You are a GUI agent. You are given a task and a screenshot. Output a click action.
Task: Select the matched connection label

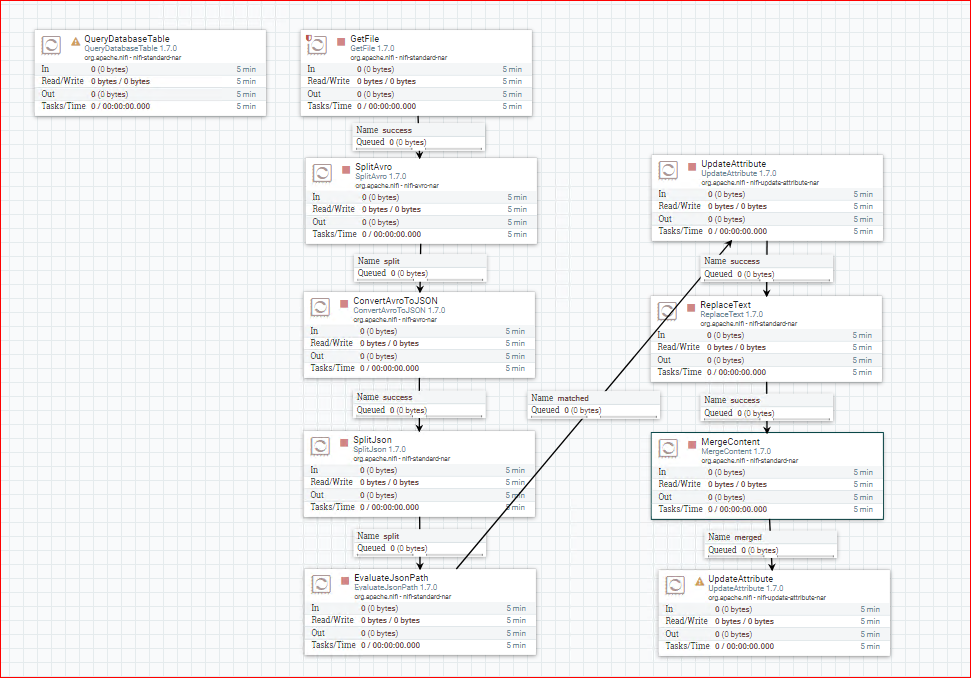(593, 404)
